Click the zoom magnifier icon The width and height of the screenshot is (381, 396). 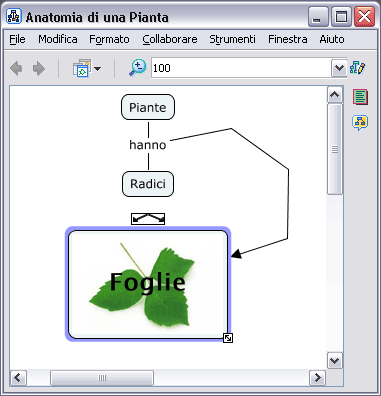[138, 68]
